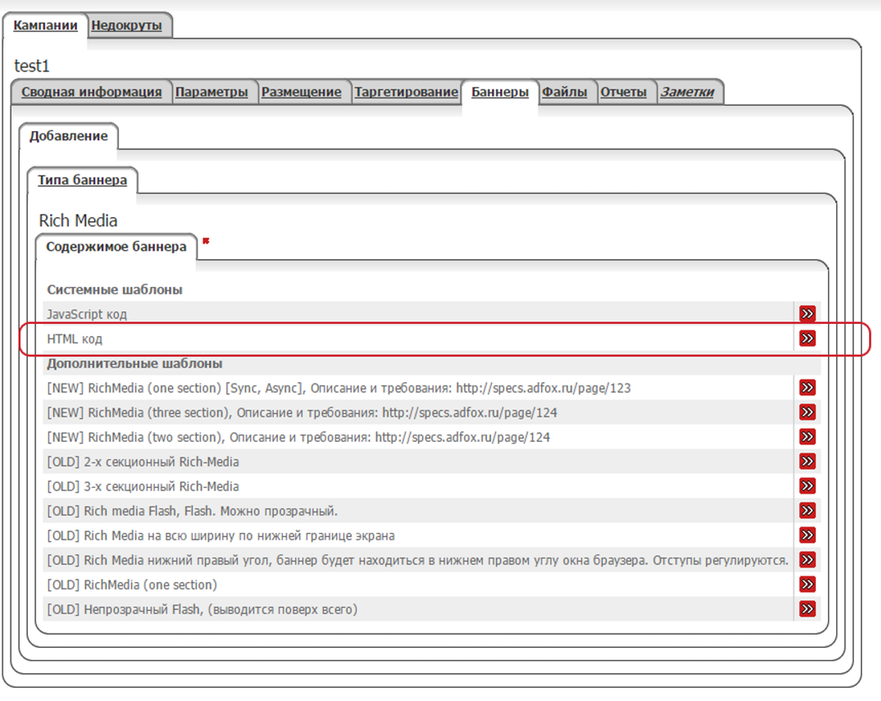Open the Кампании tab
This screenshot has height=701, width=881.
tap(46, 25)
